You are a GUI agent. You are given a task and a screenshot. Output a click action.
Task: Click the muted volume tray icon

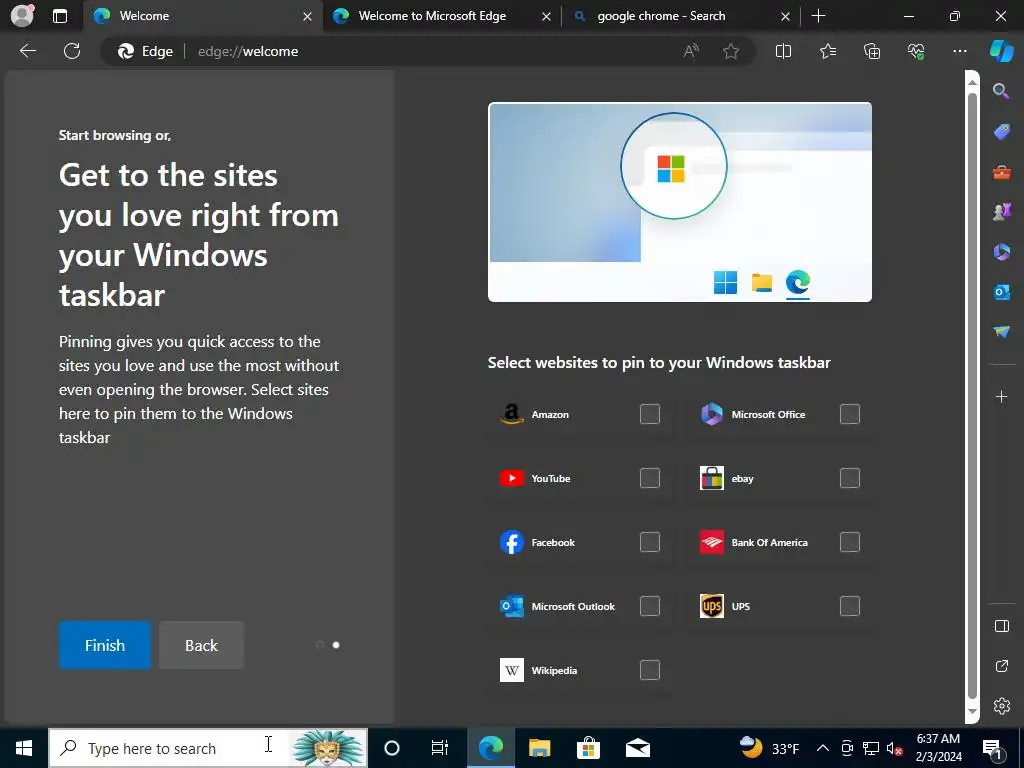click(x=894, y=748)
